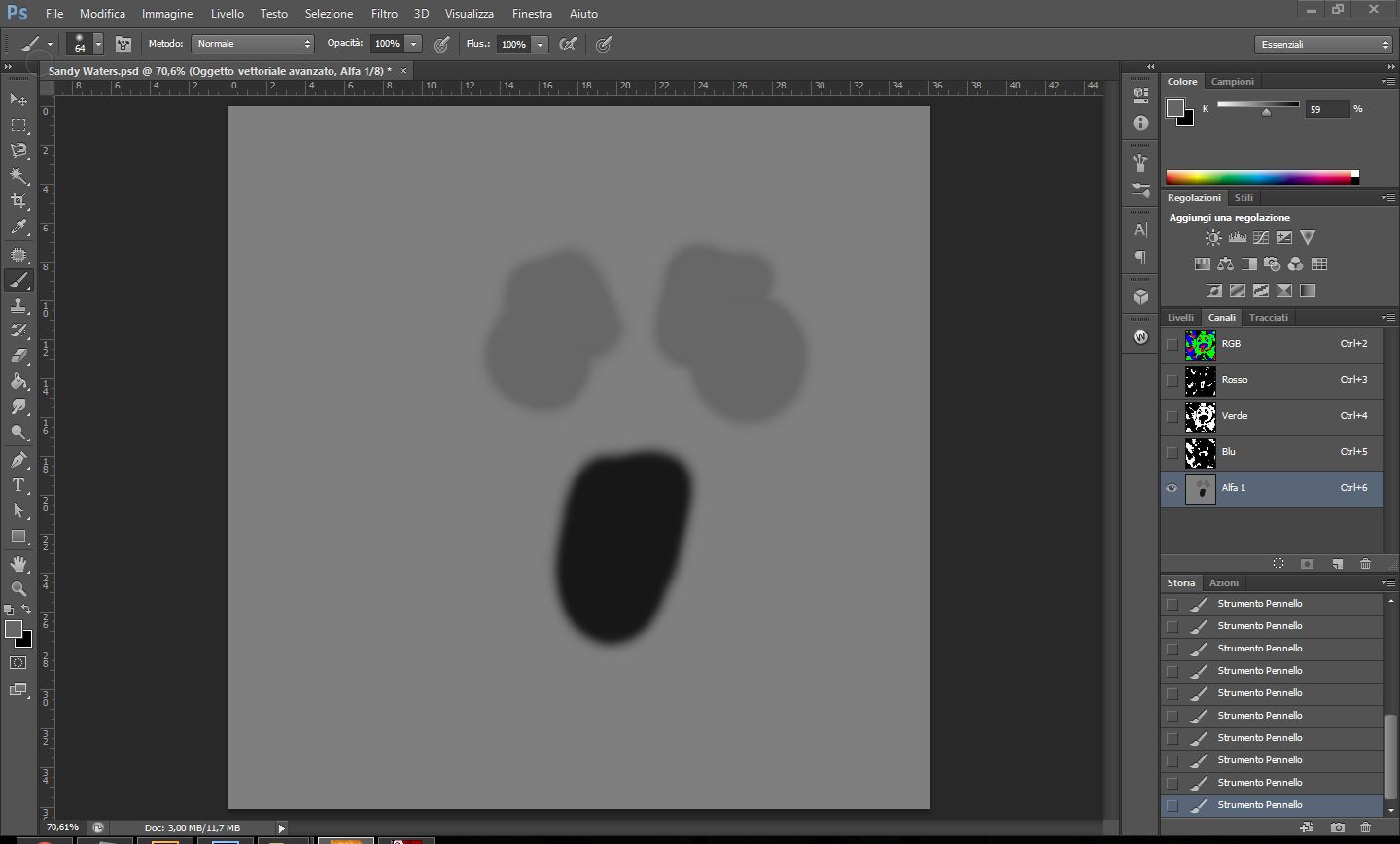Select the Crop tool

[18, 201]
